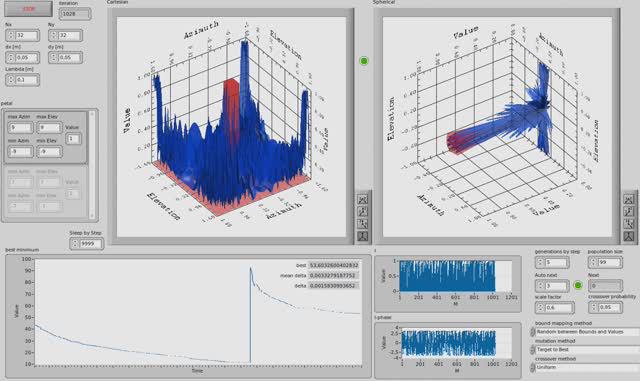Viewport: 640px width, 381px height.
Task: Click the I amplitude bar chart
Action: coord(455,276)
